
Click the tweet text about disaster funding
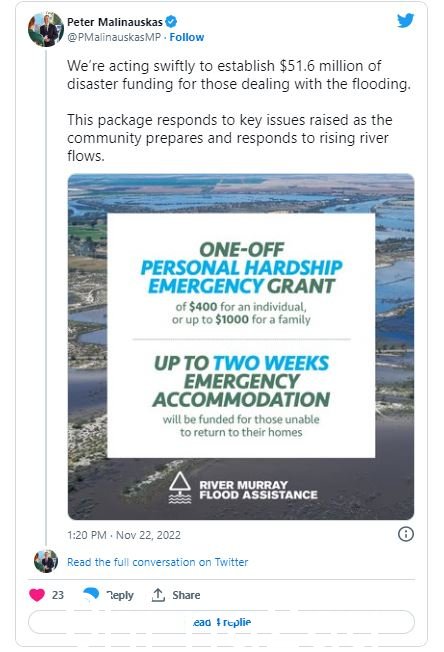[239, 75]
